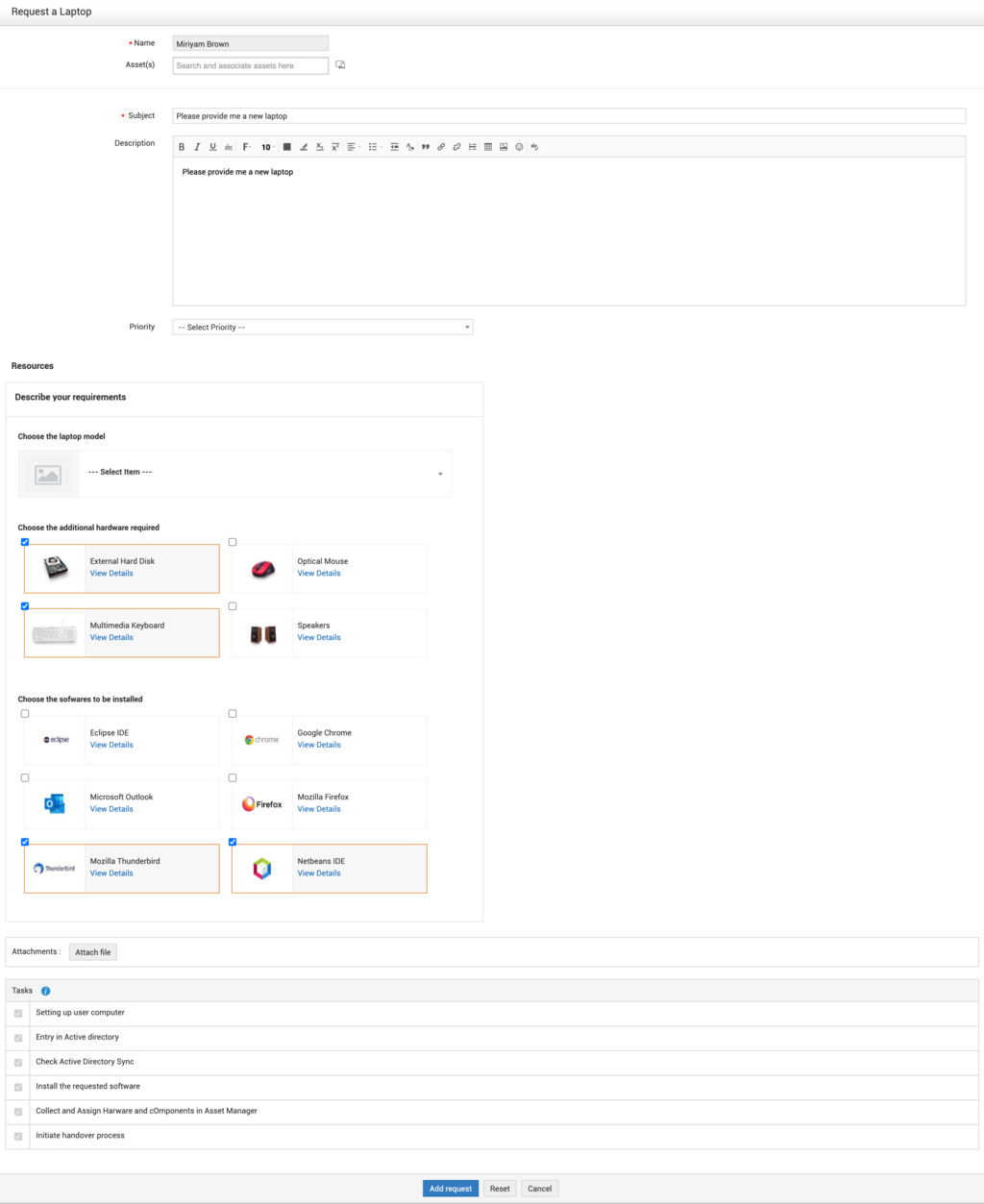
Task: Click the Netbeans IDE logo
Action: click(262, 869)
